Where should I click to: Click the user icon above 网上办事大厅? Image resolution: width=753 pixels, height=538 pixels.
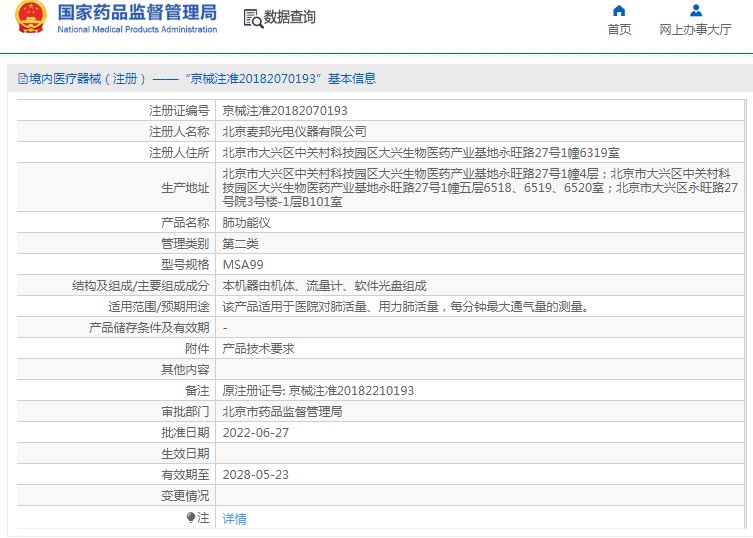tap(695, 11)
